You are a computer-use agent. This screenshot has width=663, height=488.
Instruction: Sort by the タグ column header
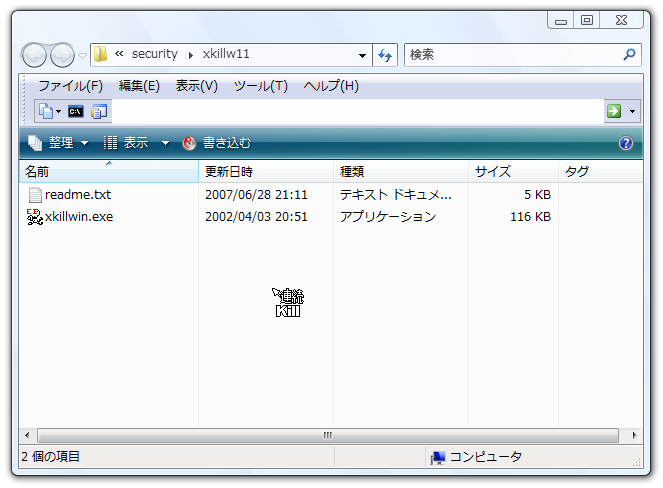[600, 172]
